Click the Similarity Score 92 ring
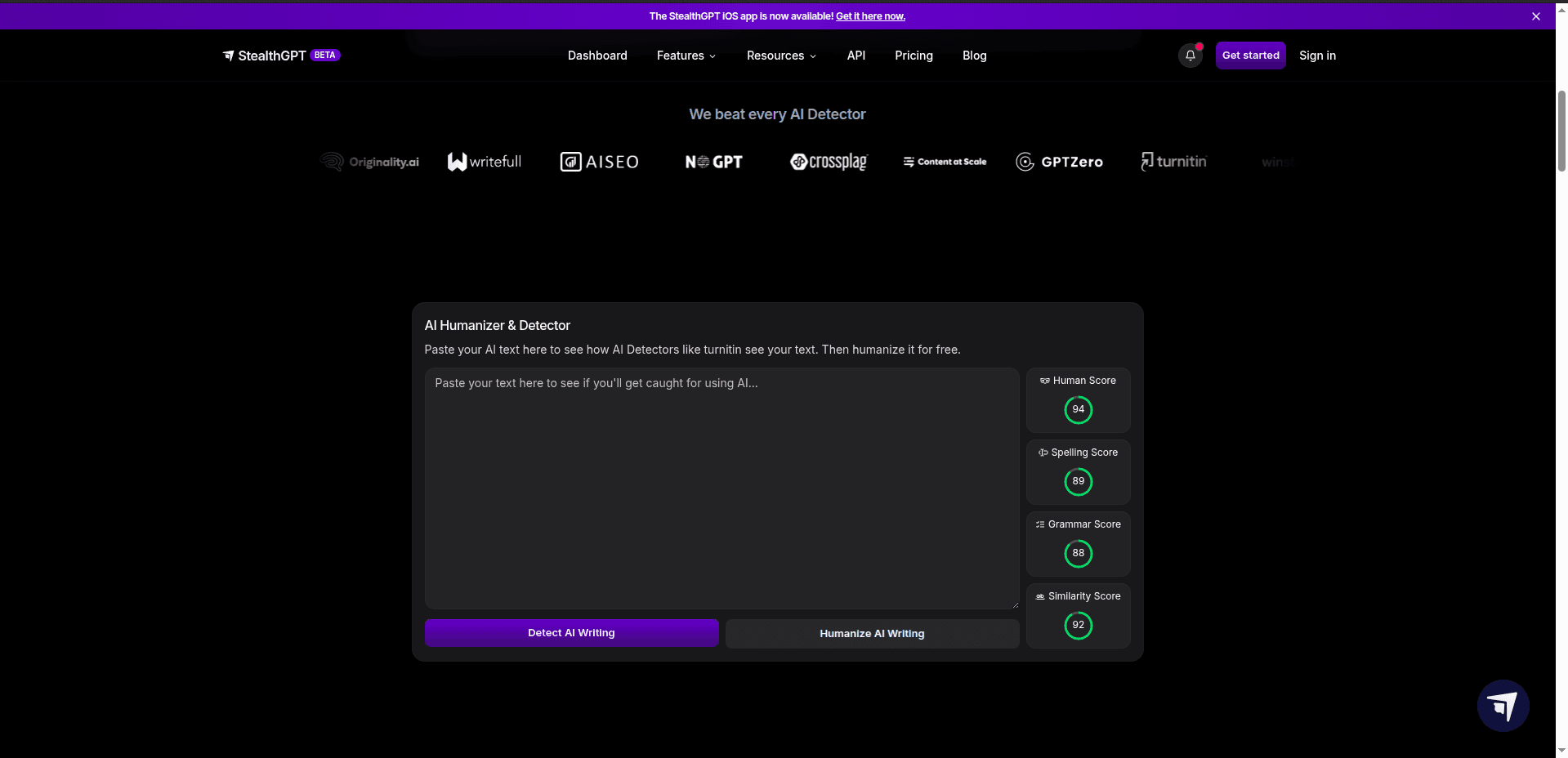This screenshot has width=1568, height=758. (1079, 626)
